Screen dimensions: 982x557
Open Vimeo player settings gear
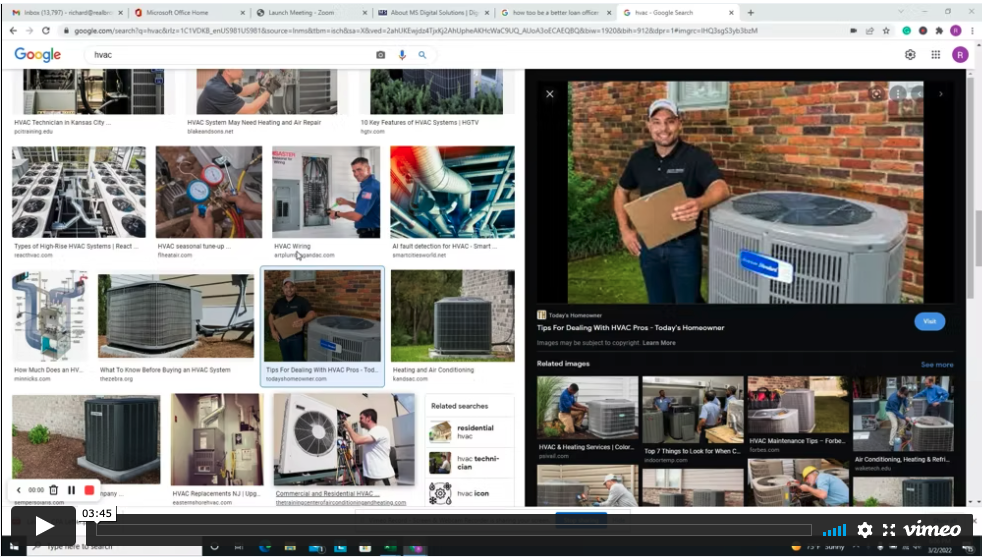(865, 530)
